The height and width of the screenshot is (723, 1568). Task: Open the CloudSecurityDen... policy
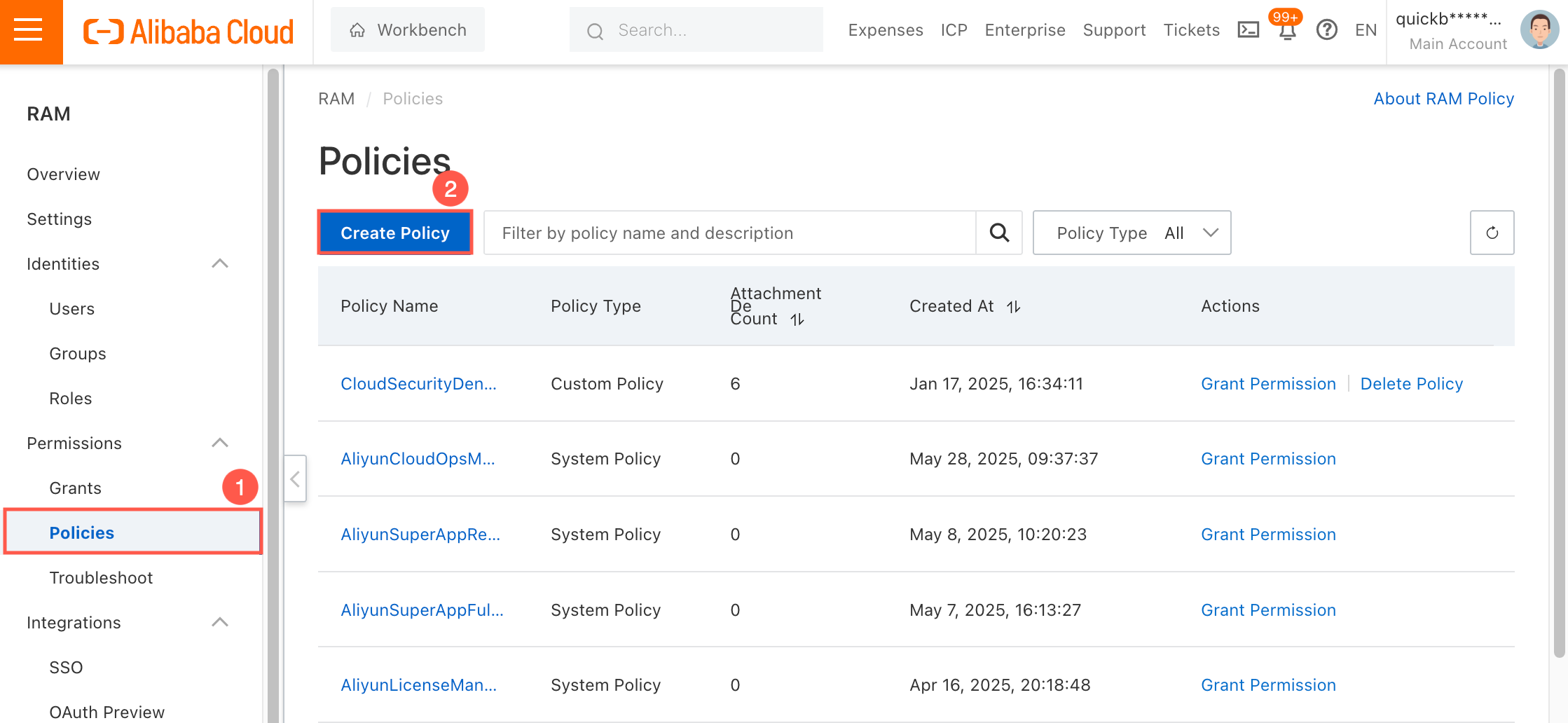[418, 384]
